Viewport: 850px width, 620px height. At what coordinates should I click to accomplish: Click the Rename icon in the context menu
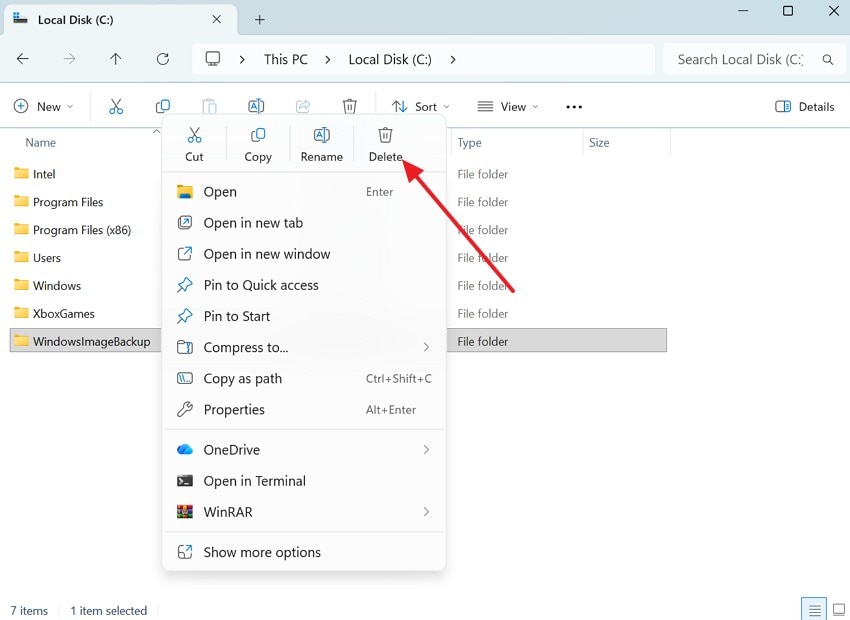click(x=321, y=135)
